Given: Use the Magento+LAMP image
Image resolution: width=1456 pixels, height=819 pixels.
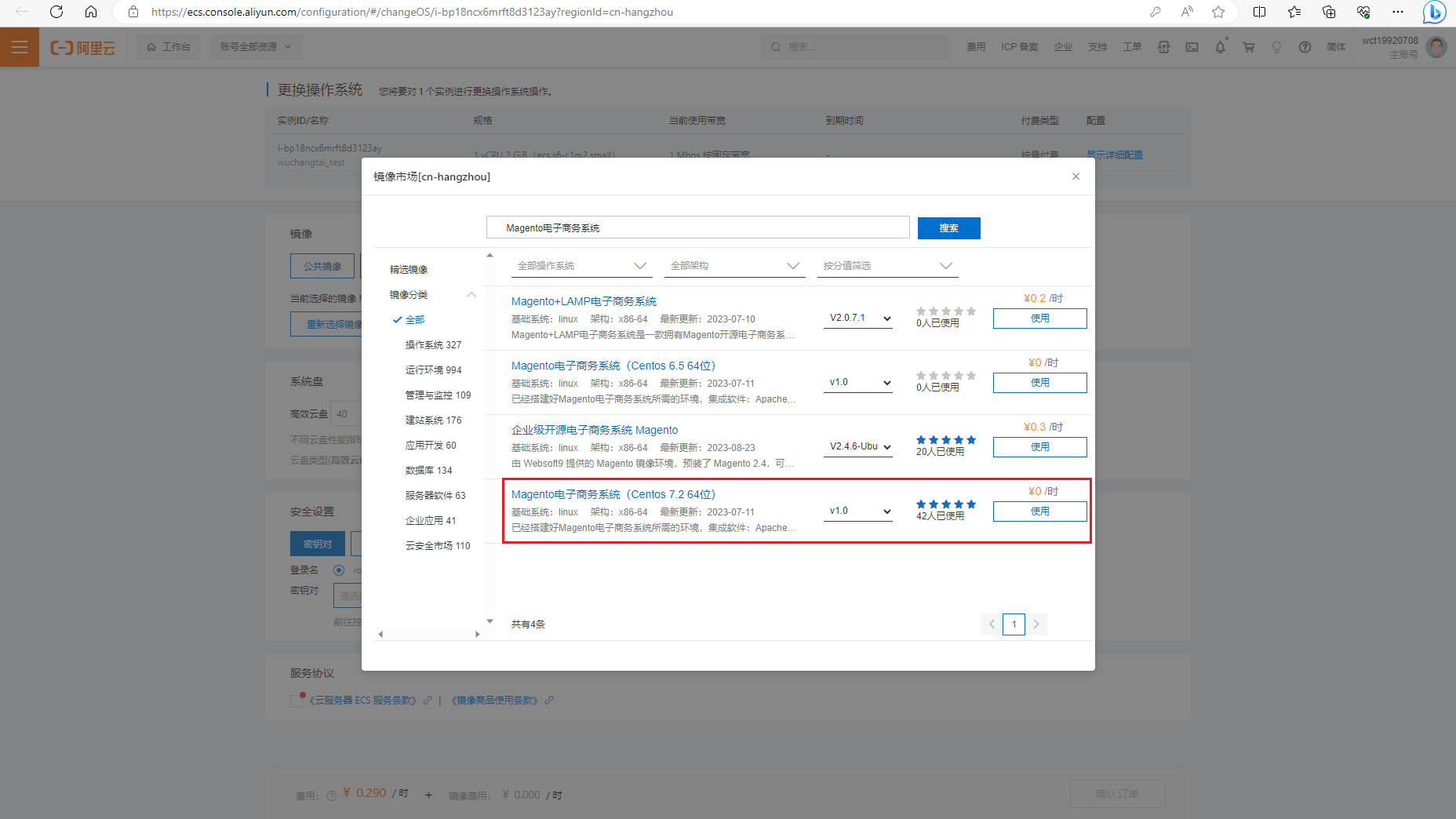Looking at the screenshot, I should tap(1039, 318).
